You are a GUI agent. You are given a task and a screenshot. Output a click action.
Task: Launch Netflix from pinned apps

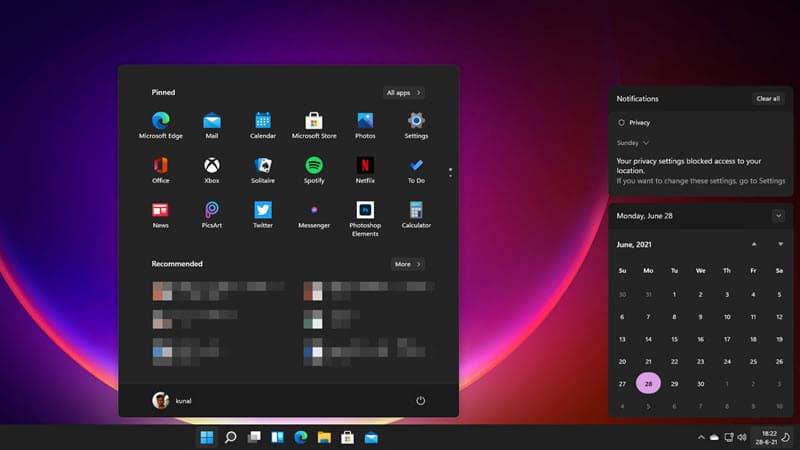pos(365,170)
